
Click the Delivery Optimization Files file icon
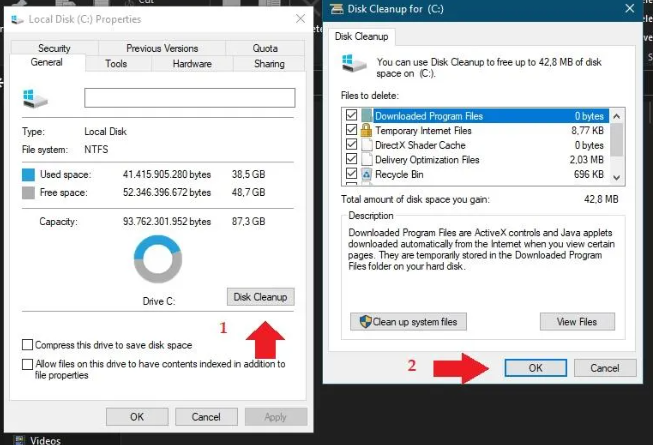click(x=366, y=159)
